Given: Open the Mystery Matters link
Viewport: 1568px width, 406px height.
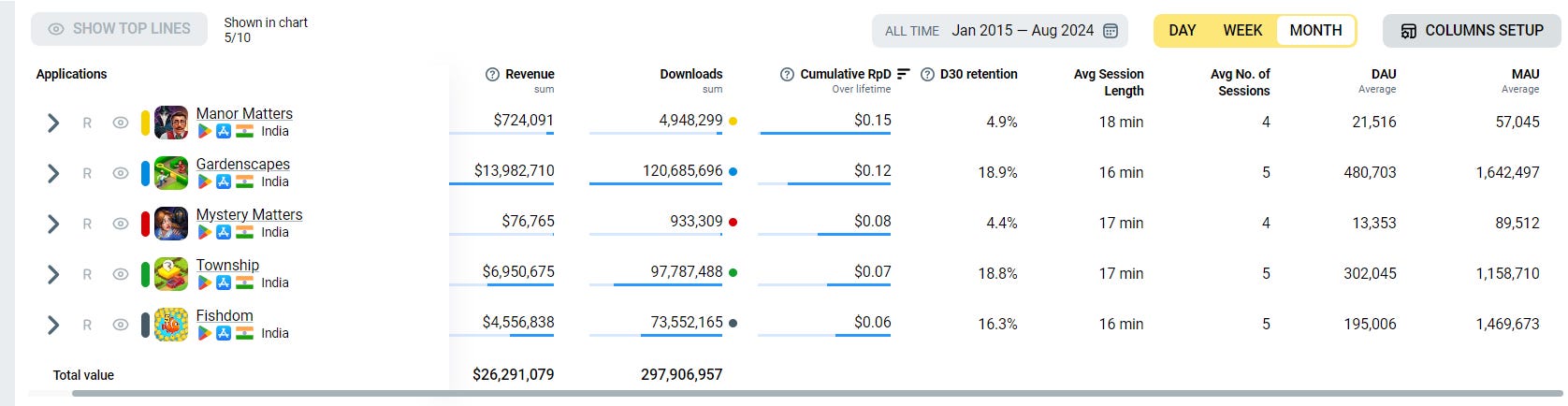Looking at the screenshot, I should (249, 214).
